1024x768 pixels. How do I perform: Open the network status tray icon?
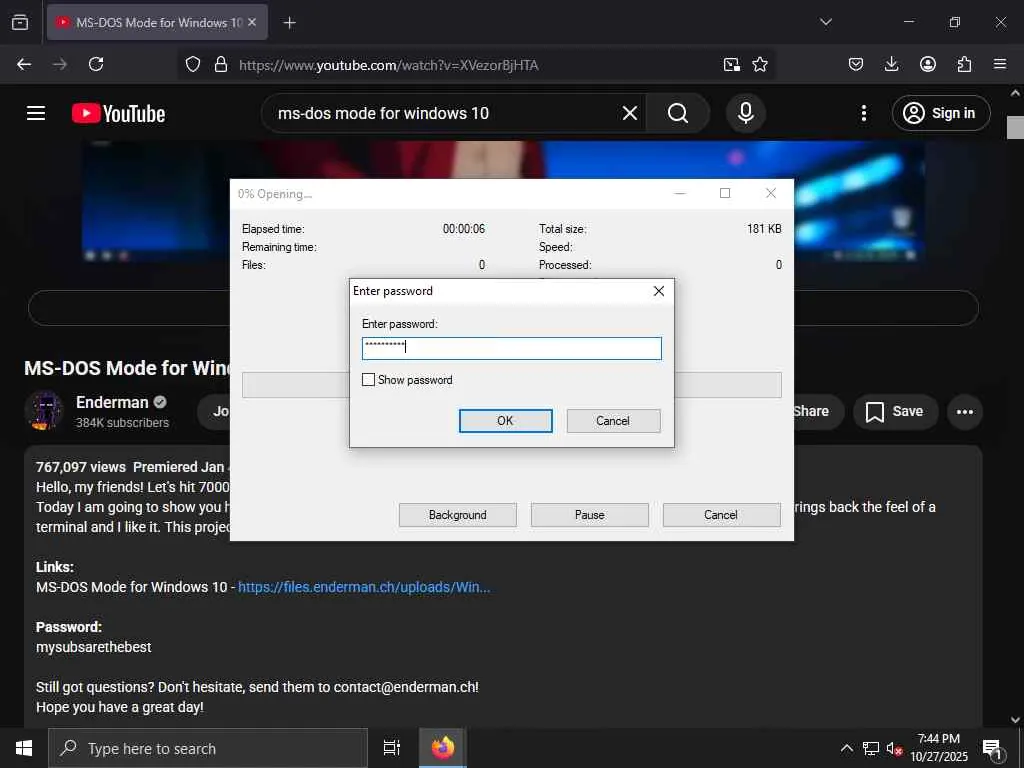click(871, 748)
